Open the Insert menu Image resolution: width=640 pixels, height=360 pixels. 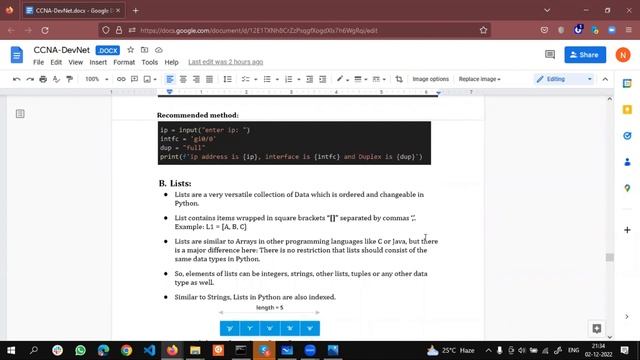(98, 62)
